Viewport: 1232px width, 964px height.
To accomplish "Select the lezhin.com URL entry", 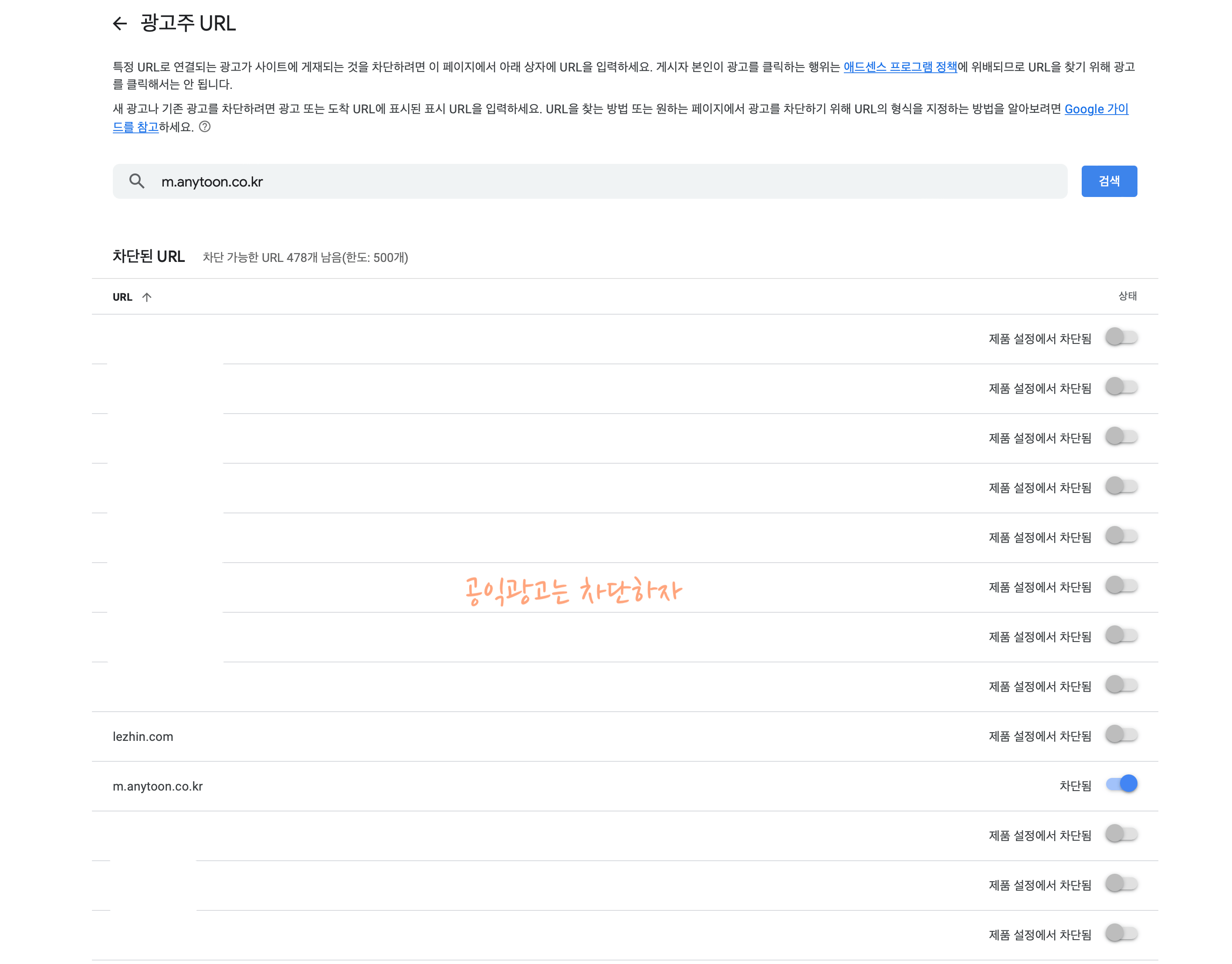I will coord(143,737).
